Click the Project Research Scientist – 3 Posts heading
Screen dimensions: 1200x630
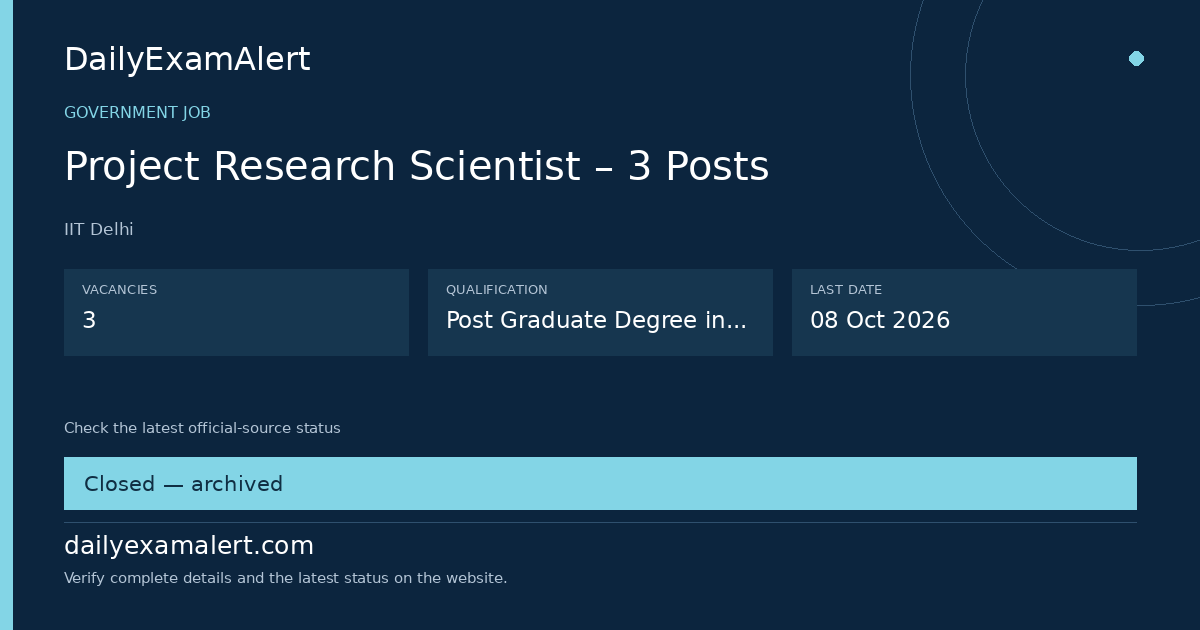[416, 166]
